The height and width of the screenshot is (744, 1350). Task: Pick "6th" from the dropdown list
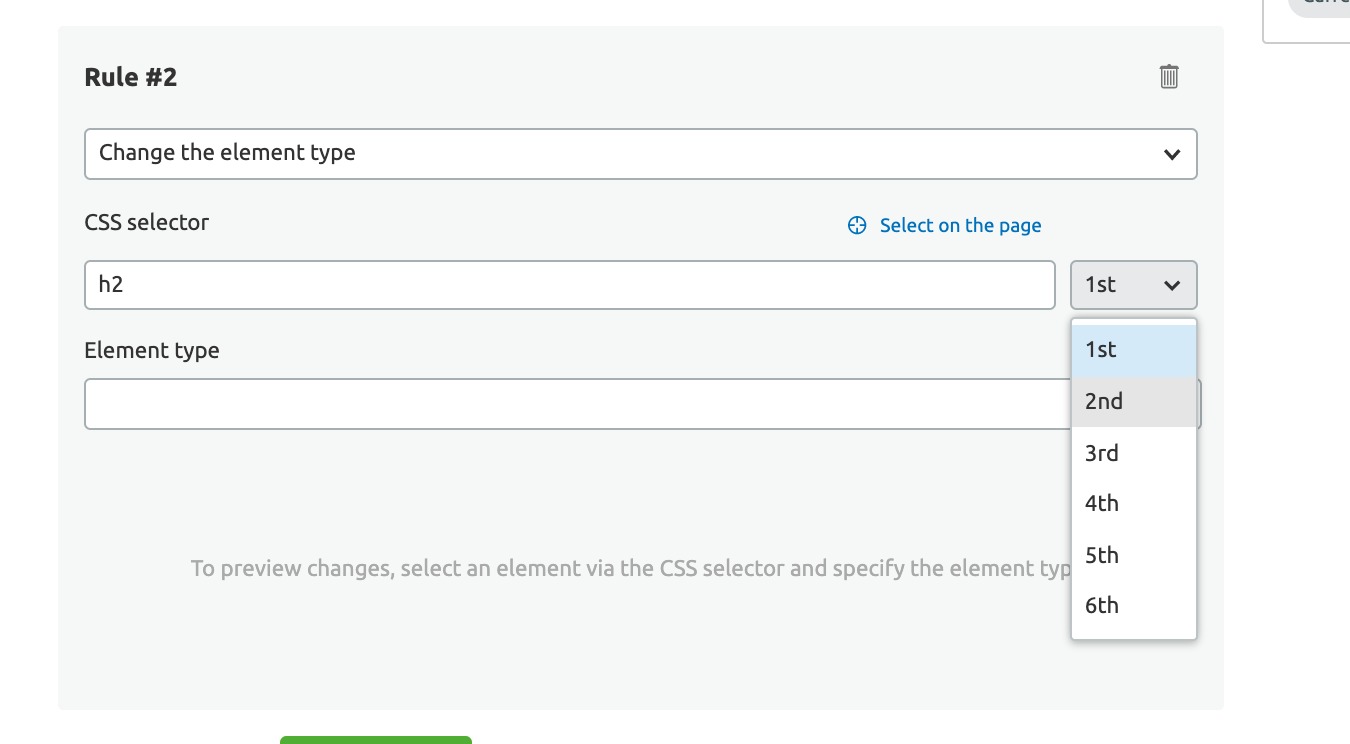(1133, 605)
